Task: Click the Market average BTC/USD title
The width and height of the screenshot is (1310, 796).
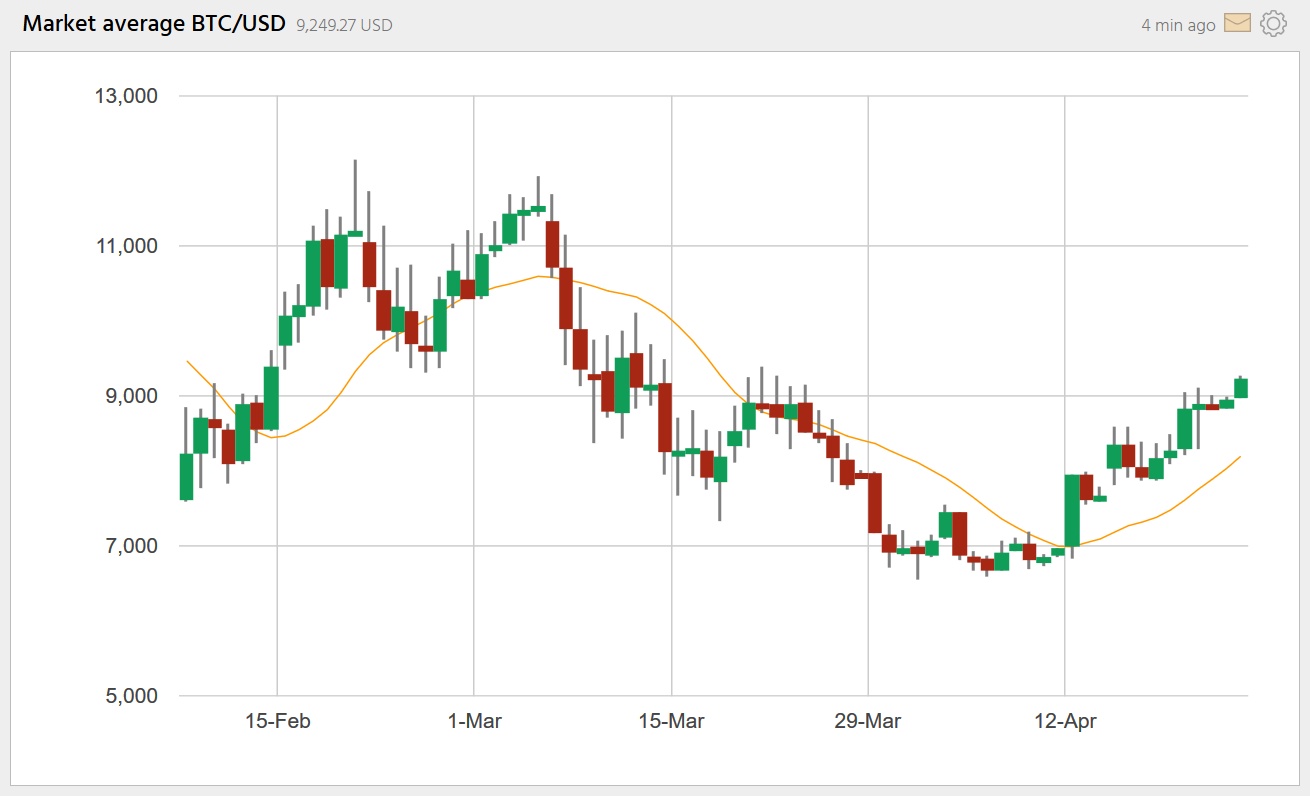Action: coord(154,24)
